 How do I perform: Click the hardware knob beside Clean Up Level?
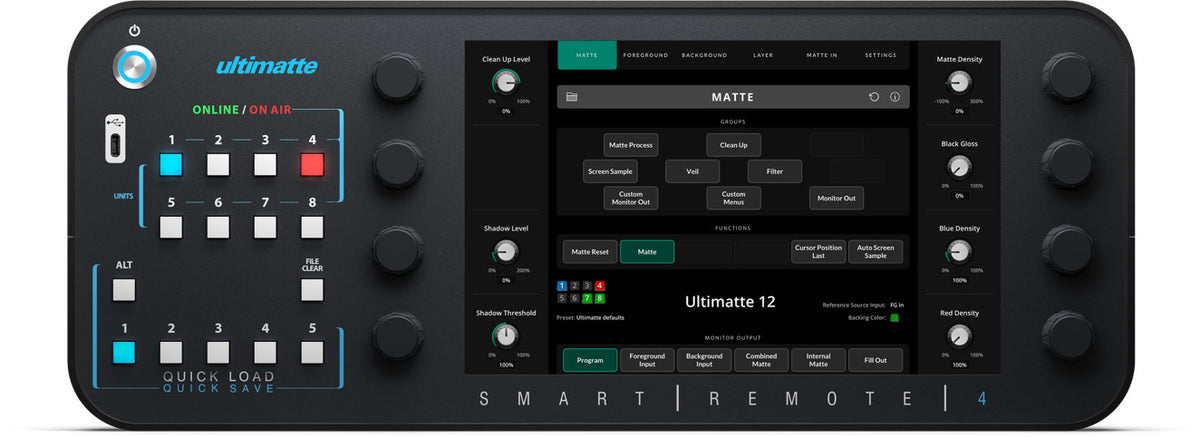pos(398,78)
